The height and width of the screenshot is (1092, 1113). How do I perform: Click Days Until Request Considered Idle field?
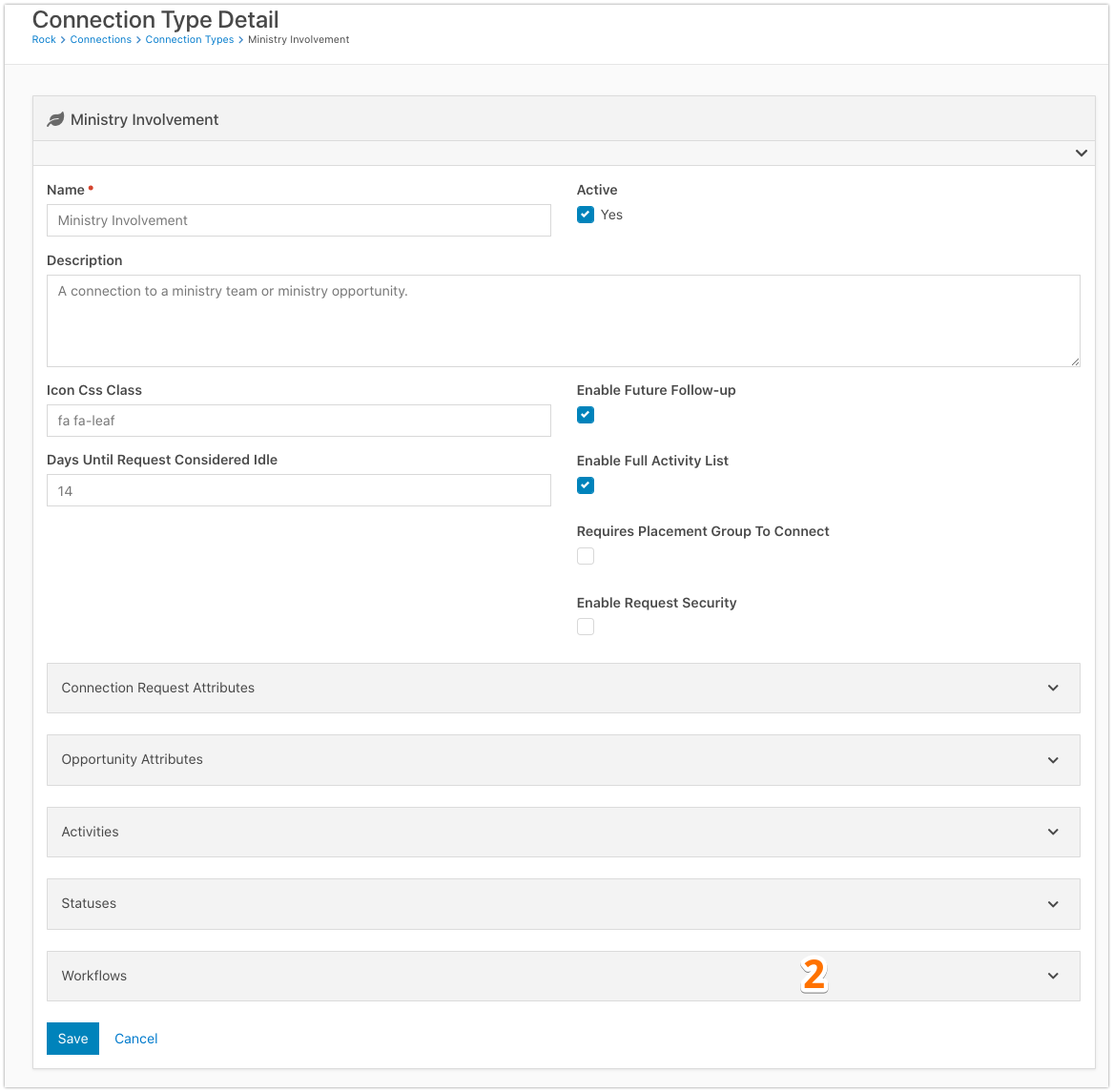(299, 490)
